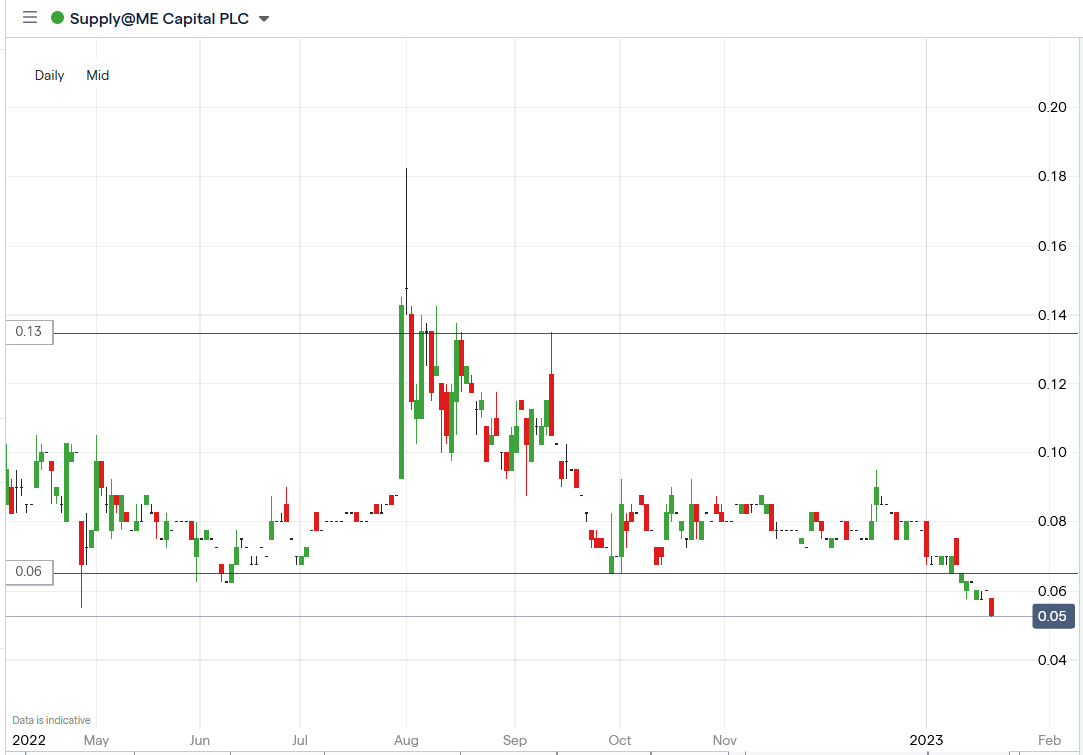The width and height of the screenshot is (1083, 755).
Task: Click the Data is indicative notice
Action: (51, 720)
